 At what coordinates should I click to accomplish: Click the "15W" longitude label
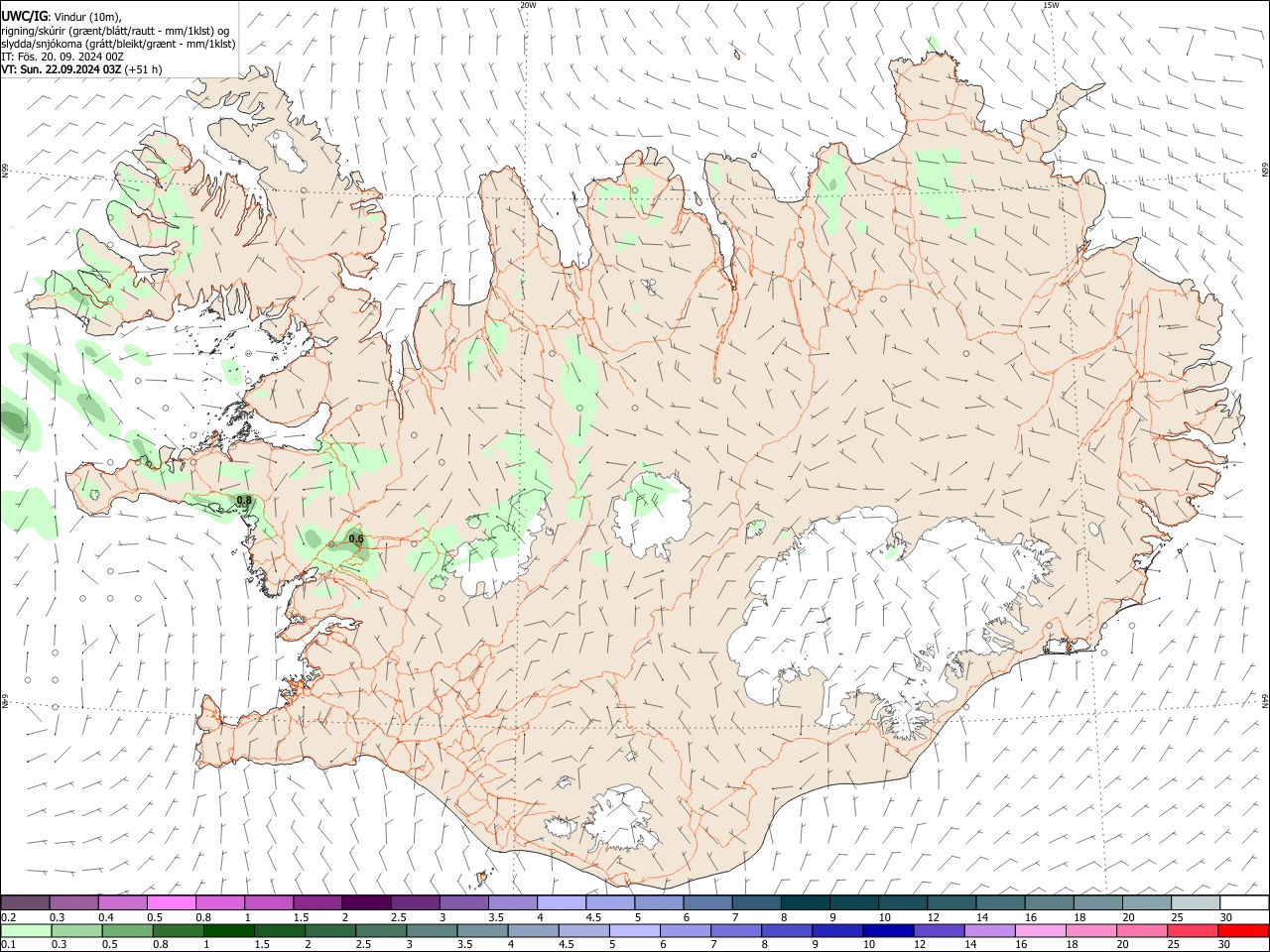pos(1051,5)
